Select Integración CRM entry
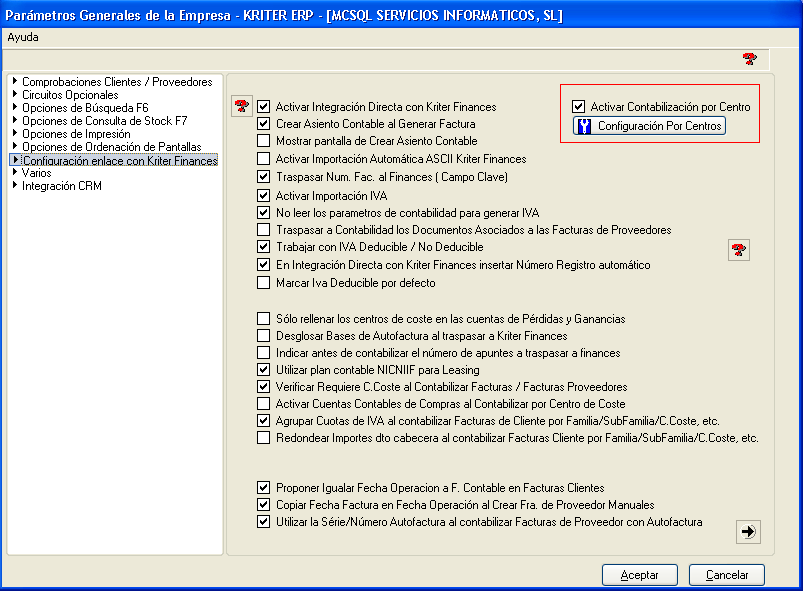 (x=62, y=186)
